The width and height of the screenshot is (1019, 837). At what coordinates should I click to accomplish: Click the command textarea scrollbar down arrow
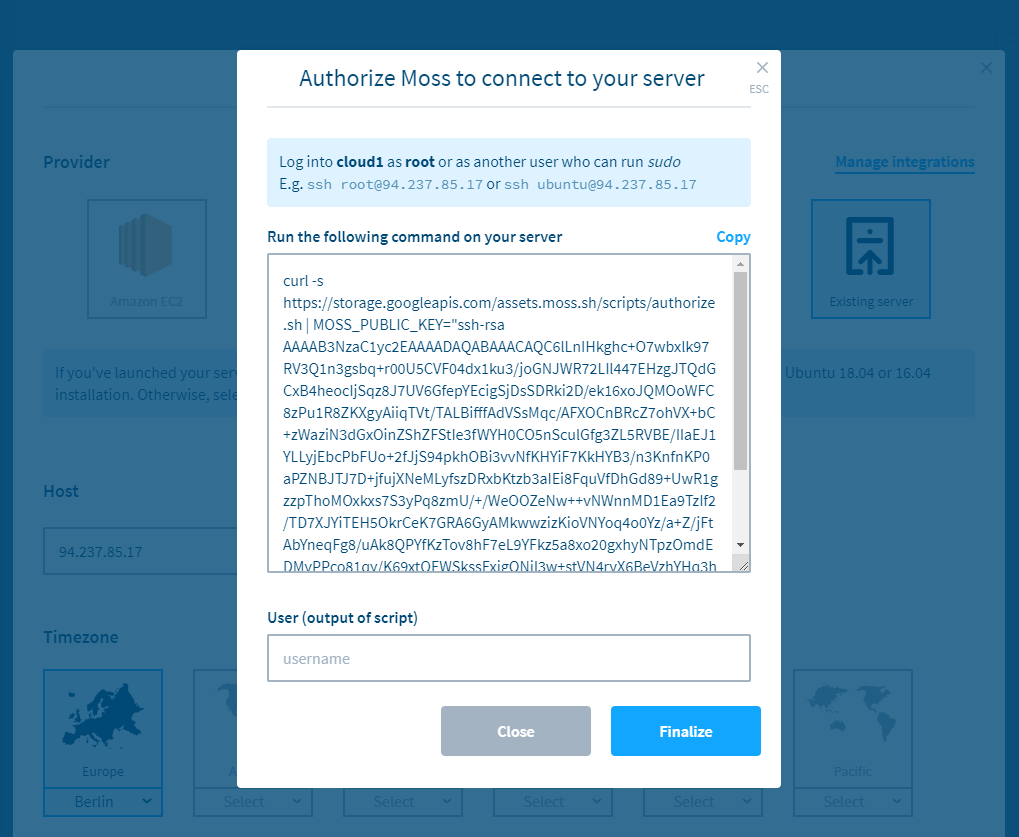[x=740, y=544]
